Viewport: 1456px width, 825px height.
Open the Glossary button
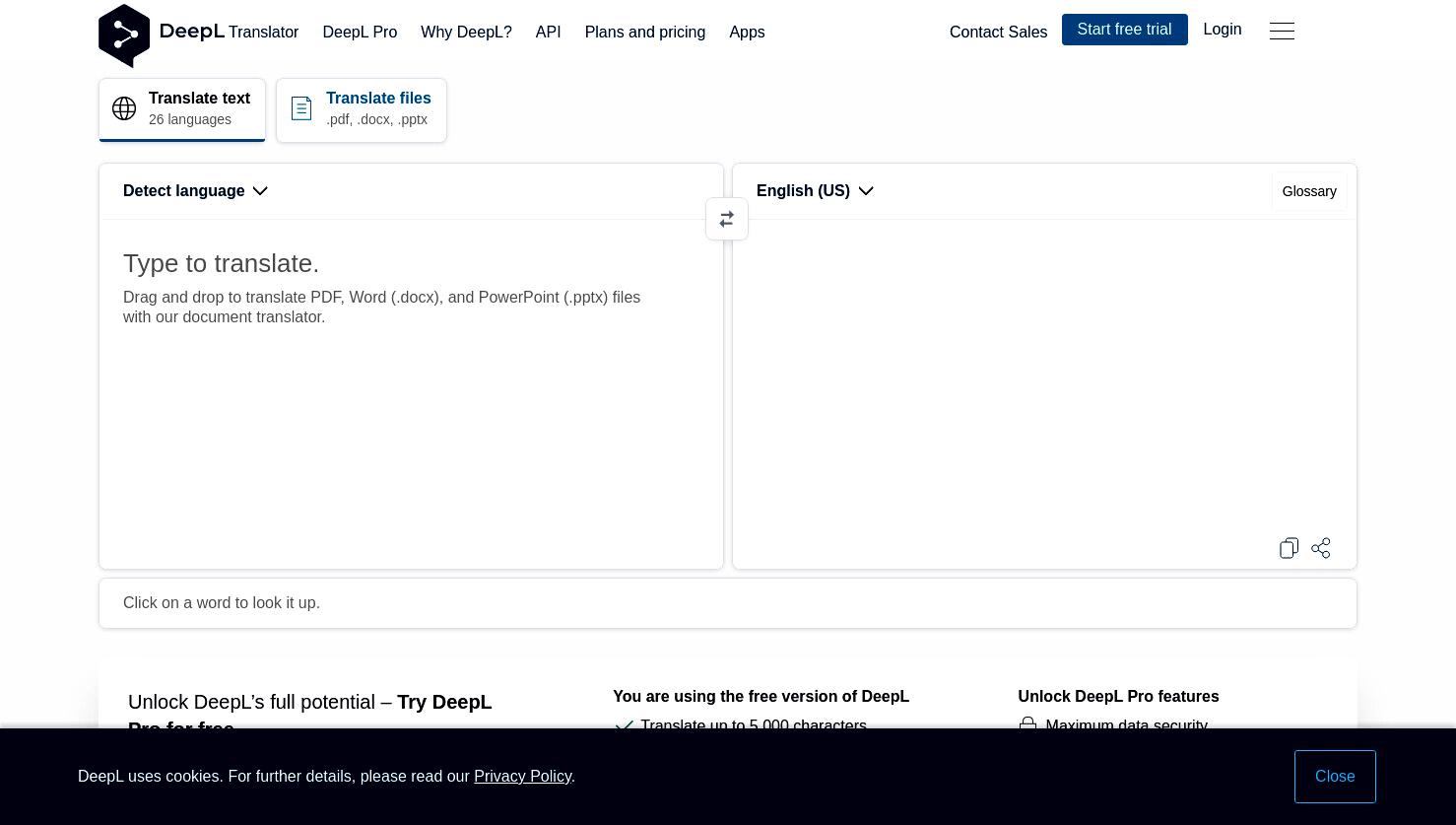1309,191
